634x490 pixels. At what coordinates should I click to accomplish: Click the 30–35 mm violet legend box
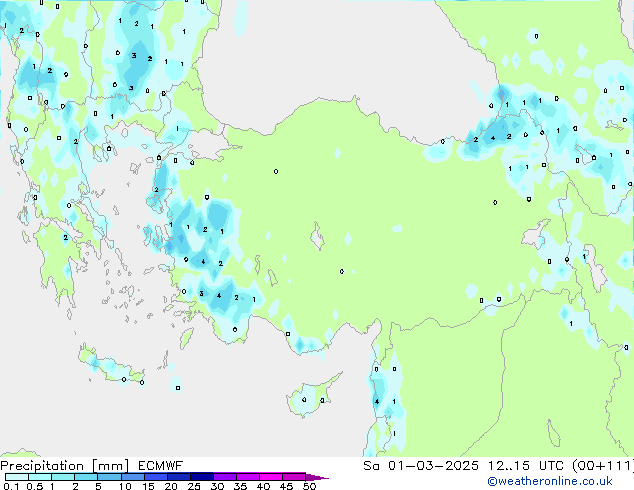pos(224,477)
